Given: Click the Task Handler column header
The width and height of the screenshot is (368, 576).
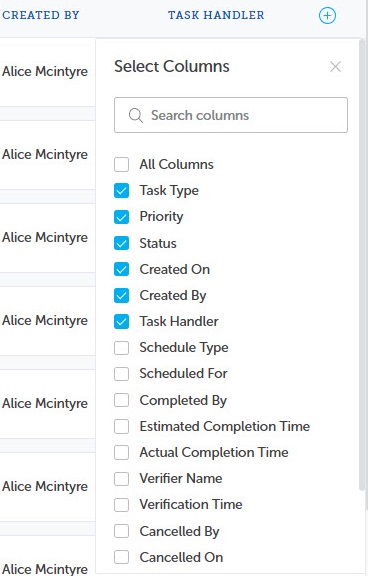Looking at the screenshot, I should 216,15.
